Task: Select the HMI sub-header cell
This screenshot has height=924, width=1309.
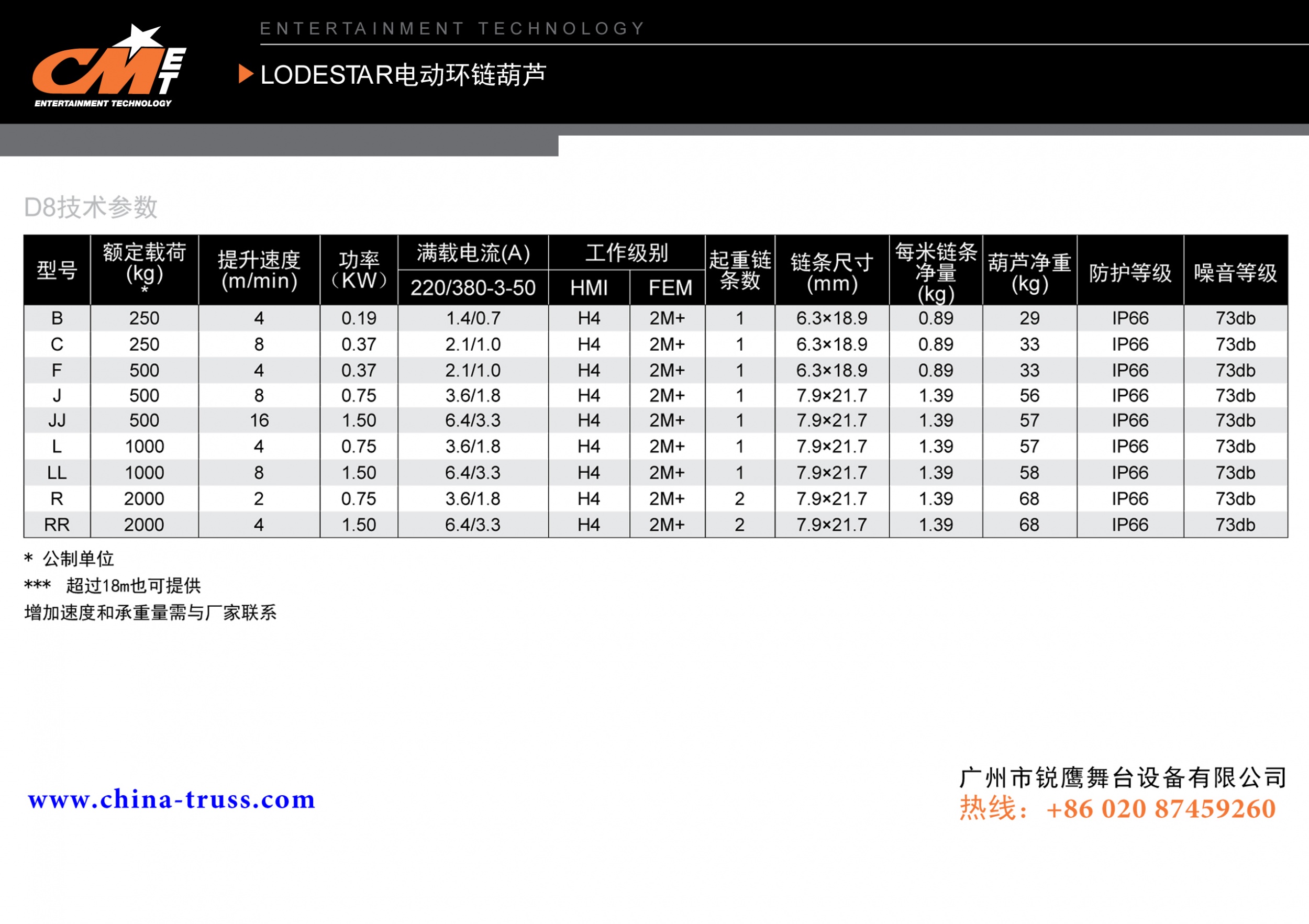Action: click(589, 288)
